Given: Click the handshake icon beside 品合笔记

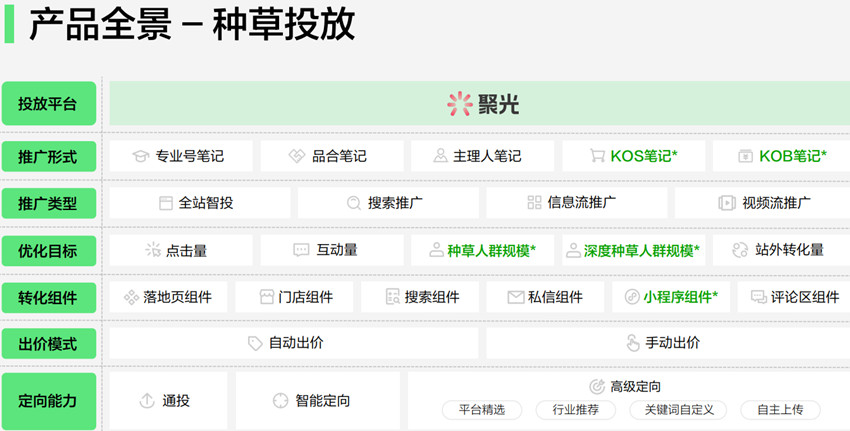Looking at the screenshot, I should 297,156.
